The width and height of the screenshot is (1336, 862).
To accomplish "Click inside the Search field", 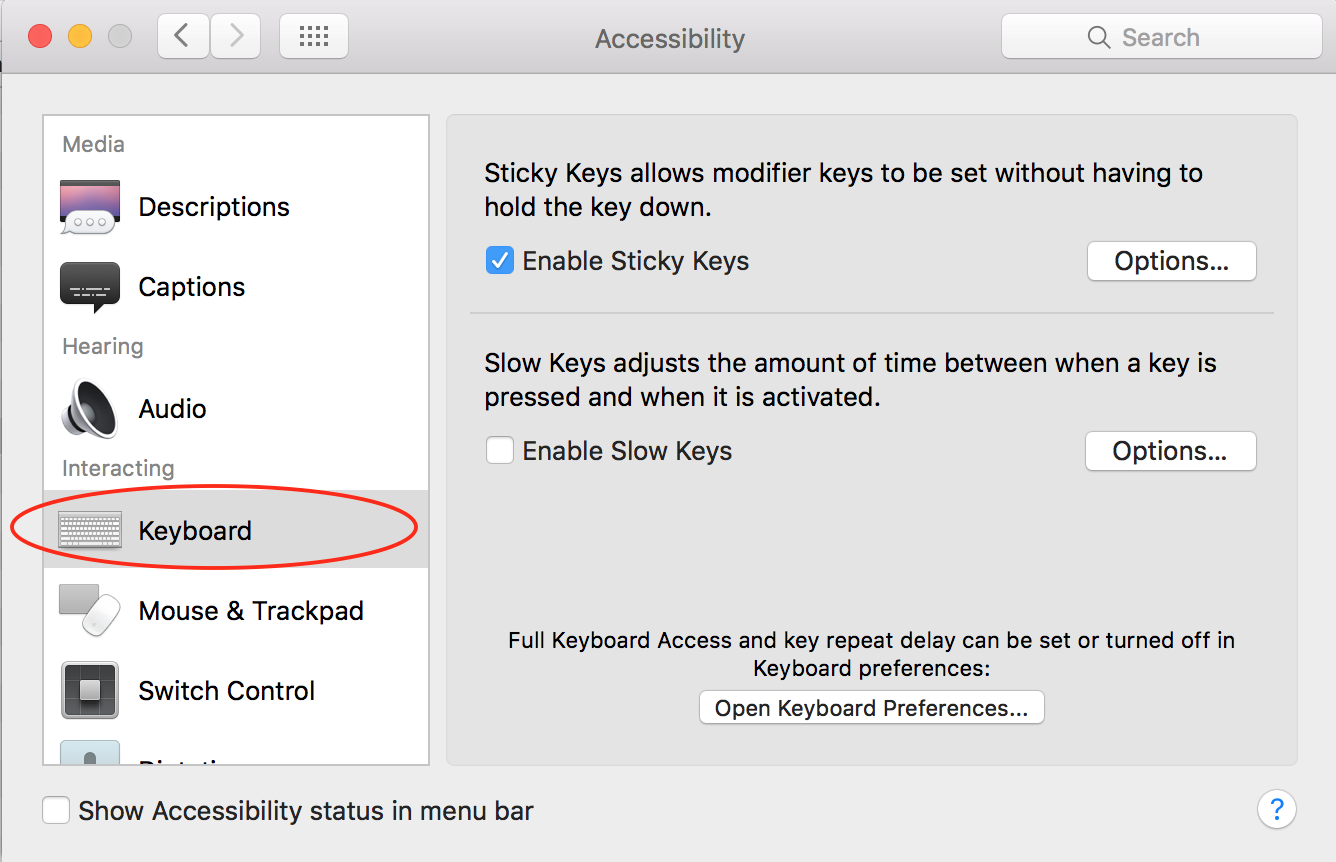I will (1160, 36).
